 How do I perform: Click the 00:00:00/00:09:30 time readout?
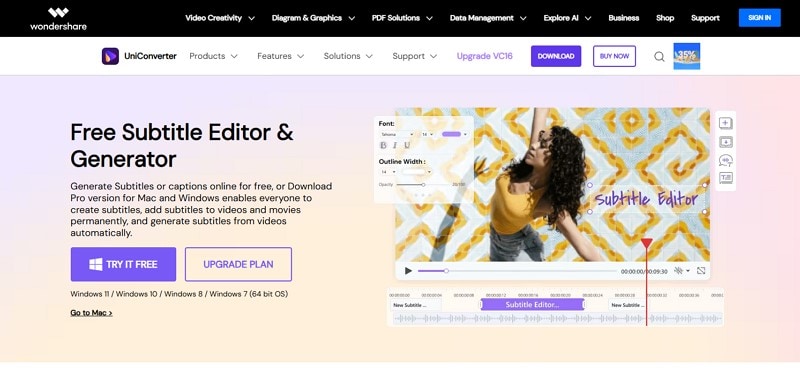[x=644, y=272]
